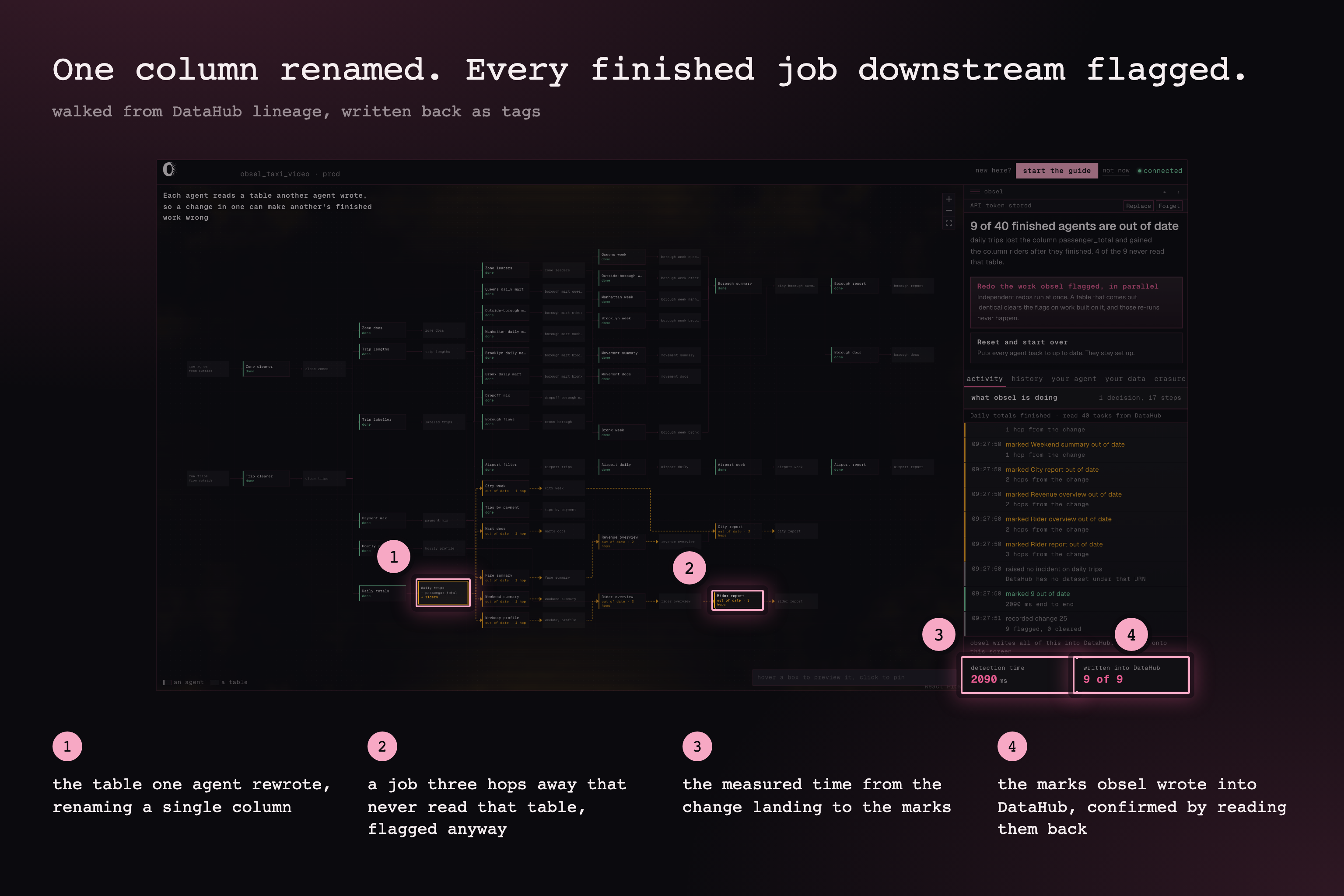Select the Zone cleaner agent node

coord(266,368)
